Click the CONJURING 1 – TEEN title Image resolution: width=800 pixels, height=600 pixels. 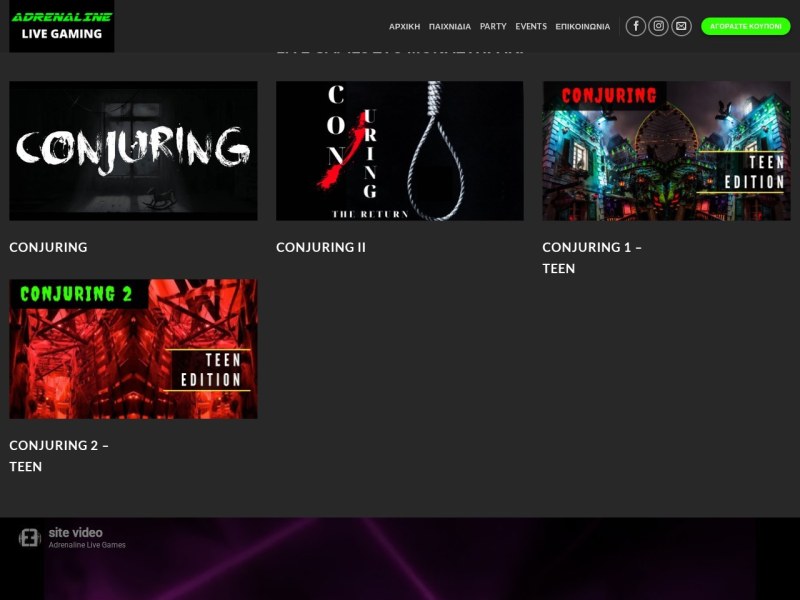pyautogui.click(x=592, y=258)
